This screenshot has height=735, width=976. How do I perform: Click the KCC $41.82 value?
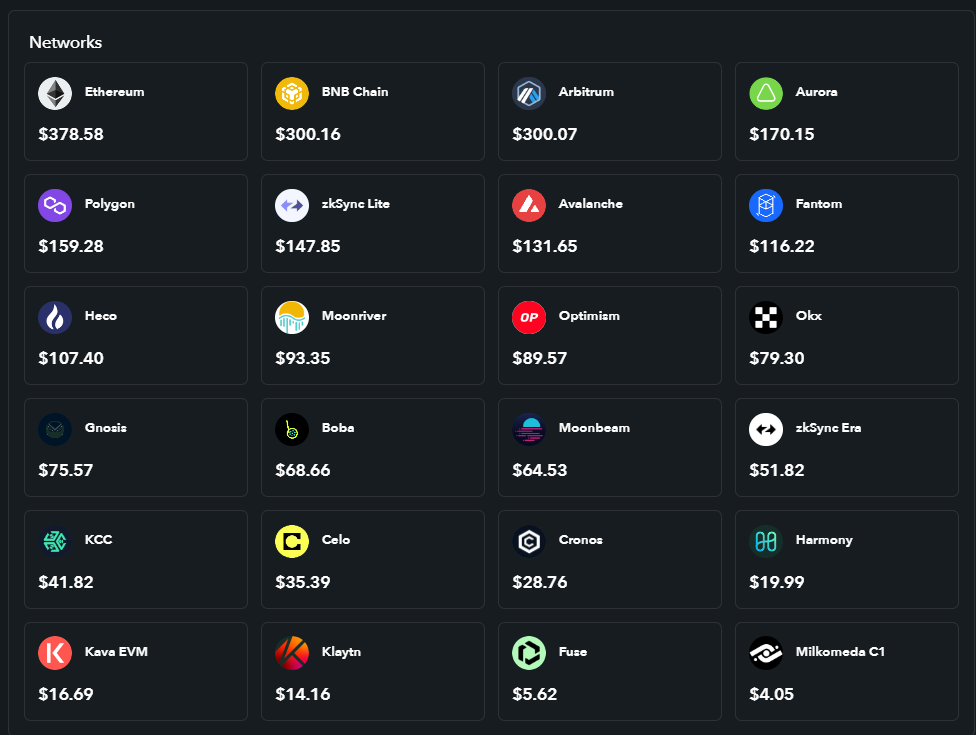pos(65,583)
